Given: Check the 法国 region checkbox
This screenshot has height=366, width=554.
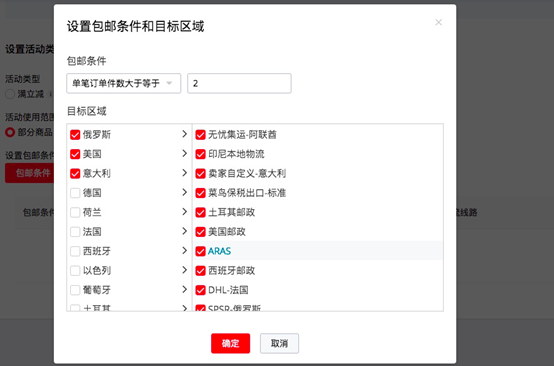Looking at the screenshot, I should 75,232.
